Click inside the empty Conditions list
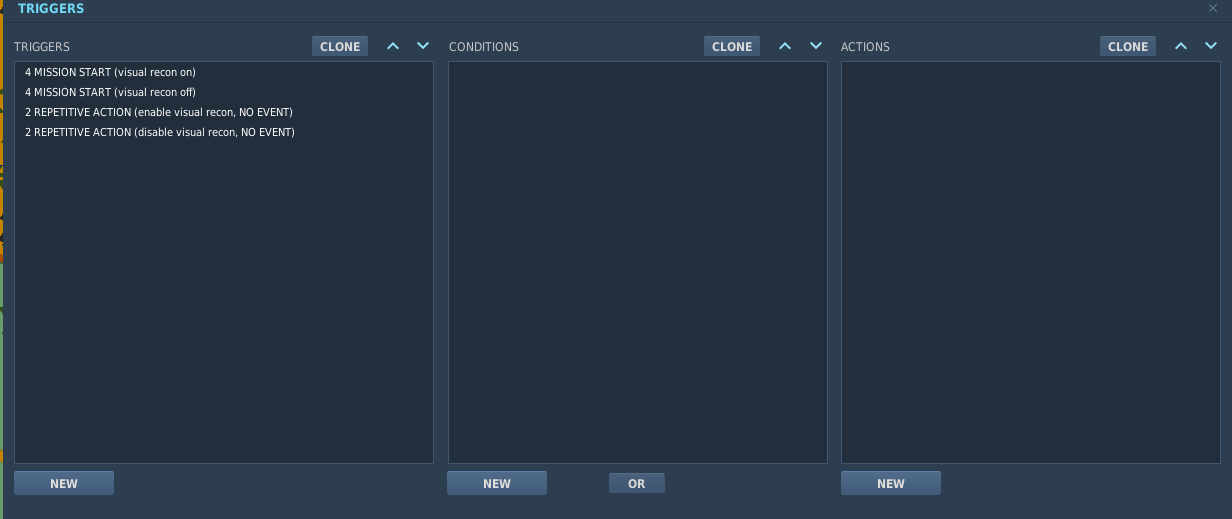 [x=637, y=262]
